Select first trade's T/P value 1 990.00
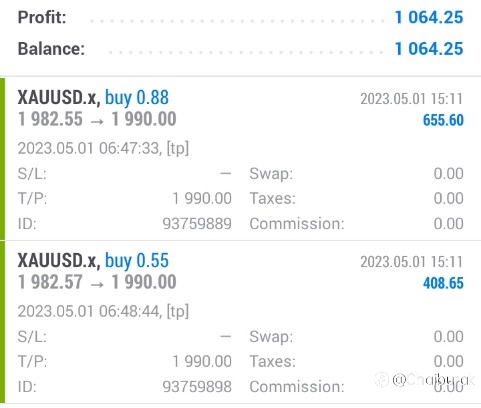Screen dimensions: 481x408 point(202,199)
